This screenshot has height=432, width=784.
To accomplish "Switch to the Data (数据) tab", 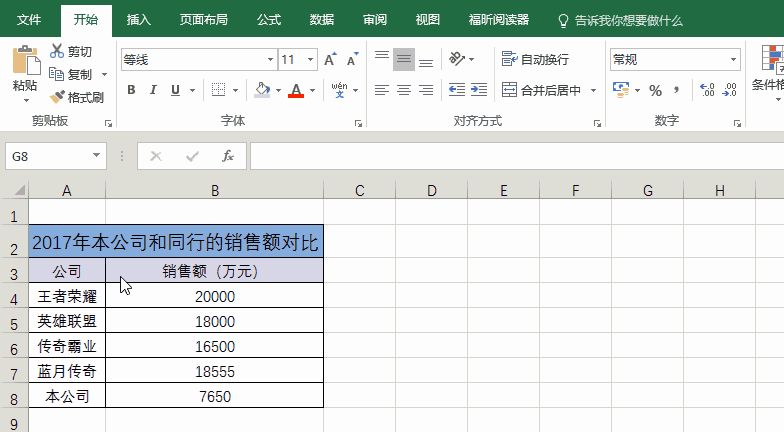I will coord(322,20).
